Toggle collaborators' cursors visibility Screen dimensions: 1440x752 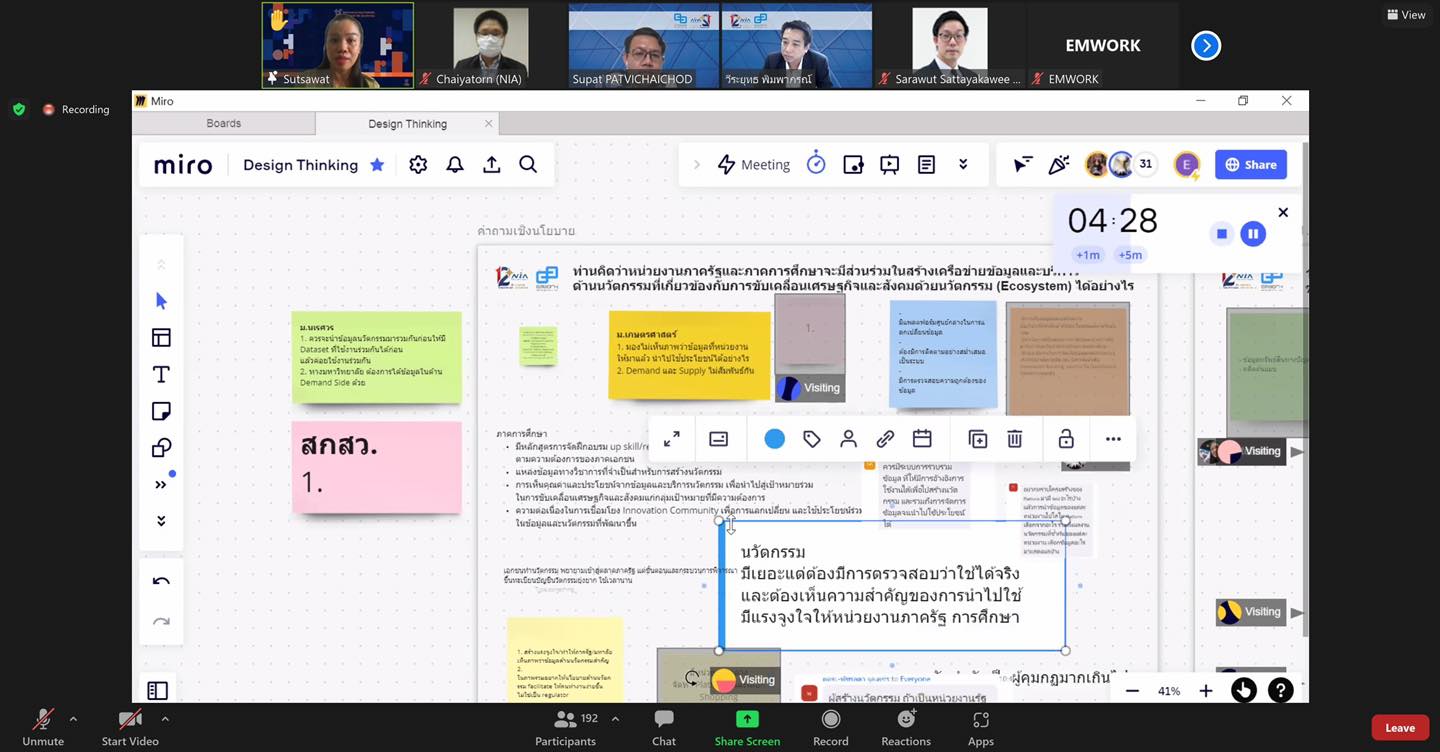[1023, 165]
